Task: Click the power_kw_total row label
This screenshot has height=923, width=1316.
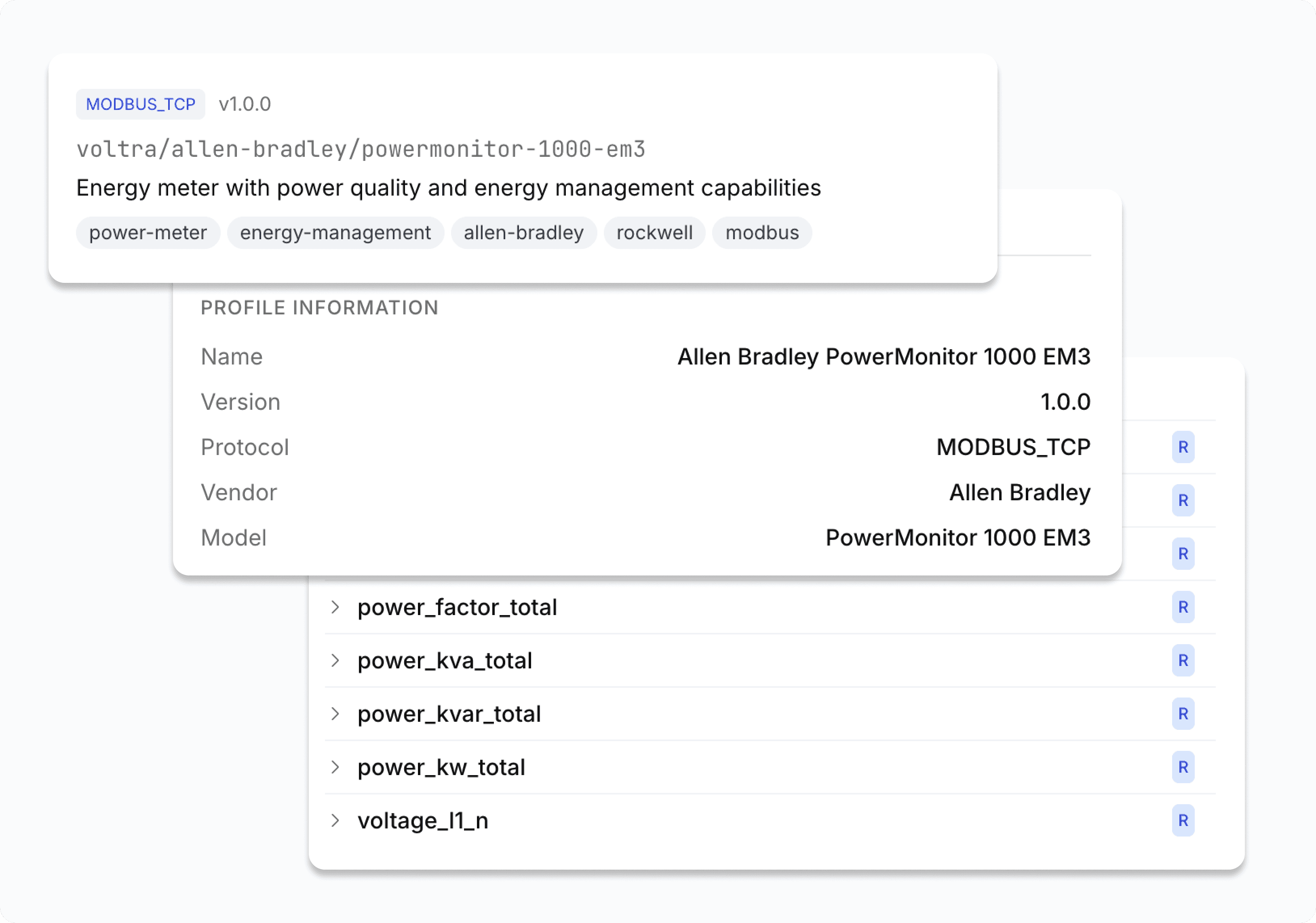Action: pyautogui.click(x=441, y=767)
